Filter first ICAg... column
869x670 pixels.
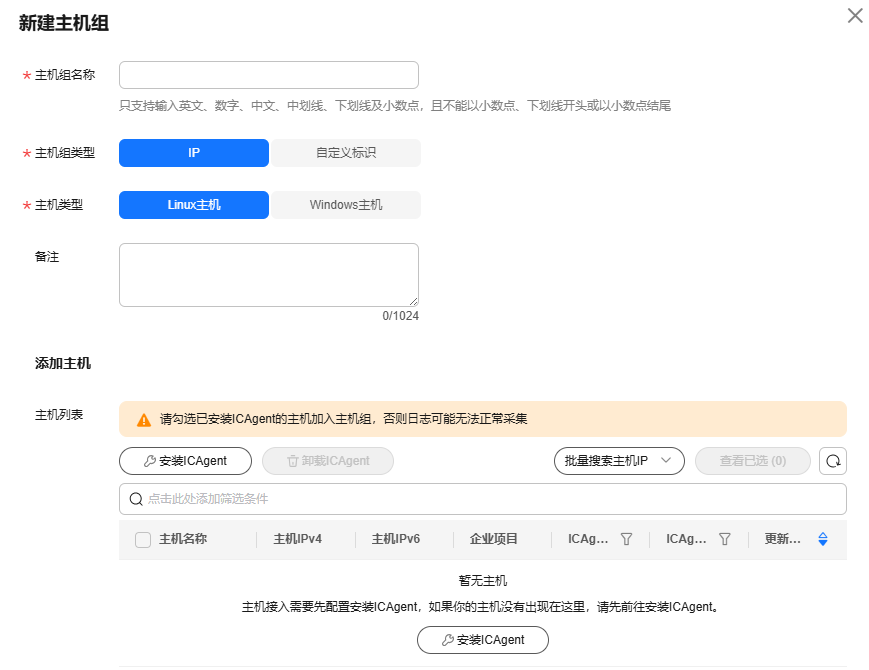click(x=626, y=539)
